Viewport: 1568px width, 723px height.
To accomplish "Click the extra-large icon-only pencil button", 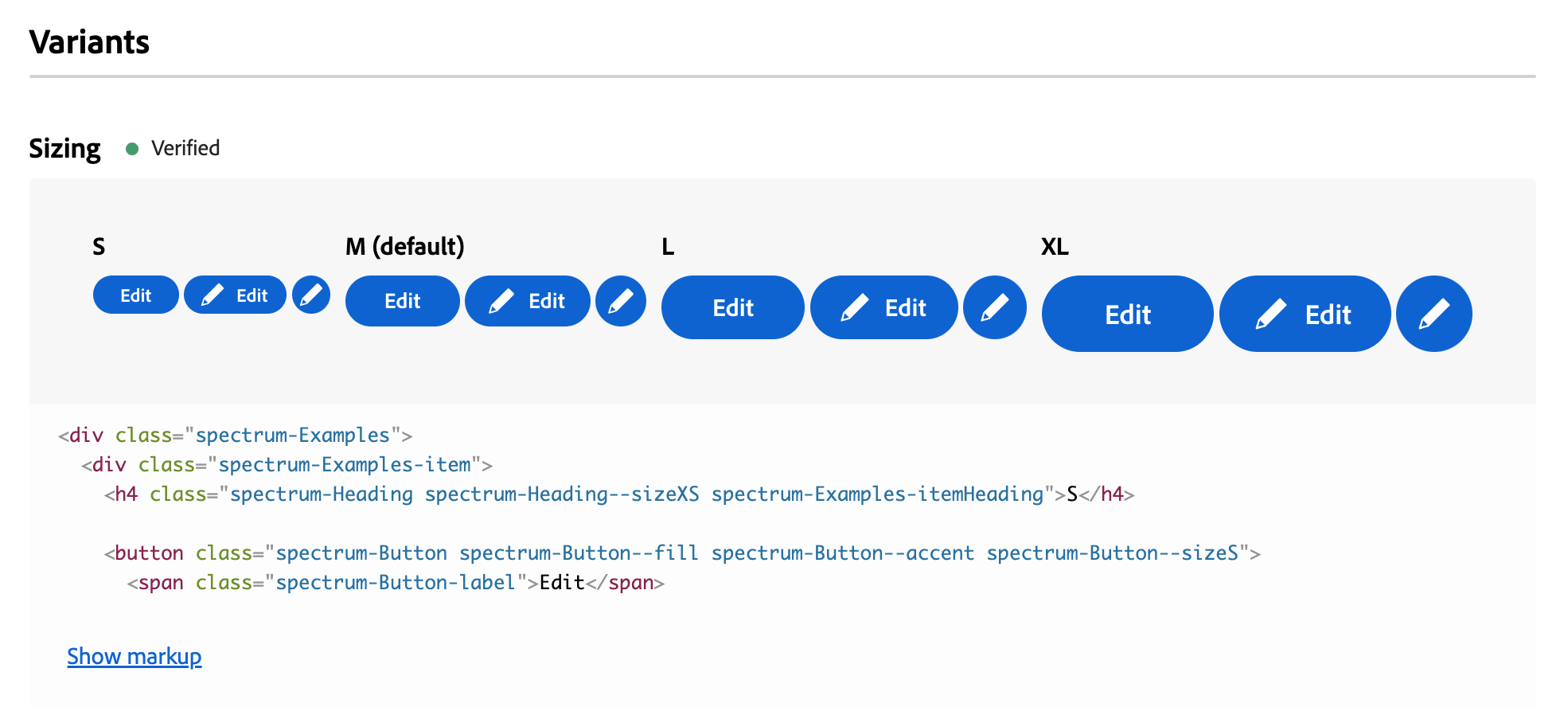I will point(1434,314).
